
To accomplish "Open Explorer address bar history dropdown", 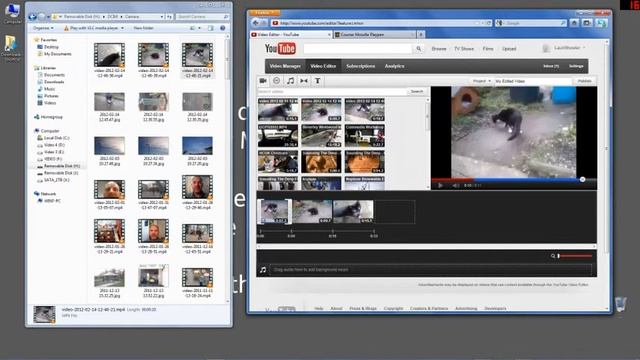I will (x=162, y=17).
